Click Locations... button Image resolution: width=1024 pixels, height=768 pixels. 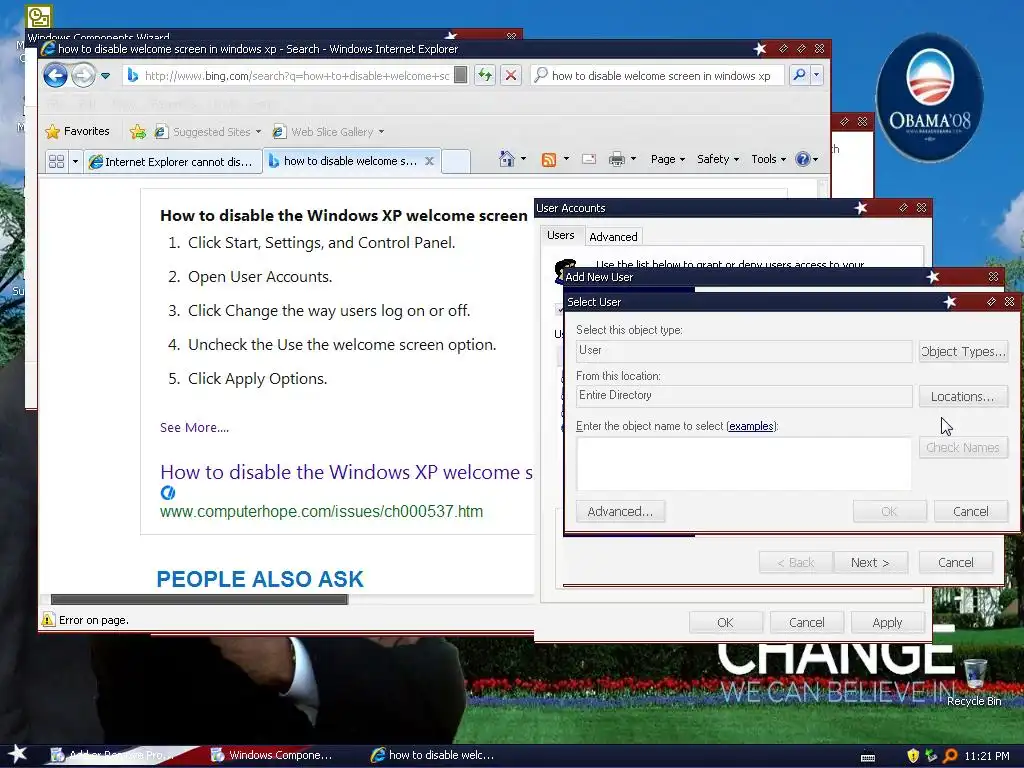[963, 396]
